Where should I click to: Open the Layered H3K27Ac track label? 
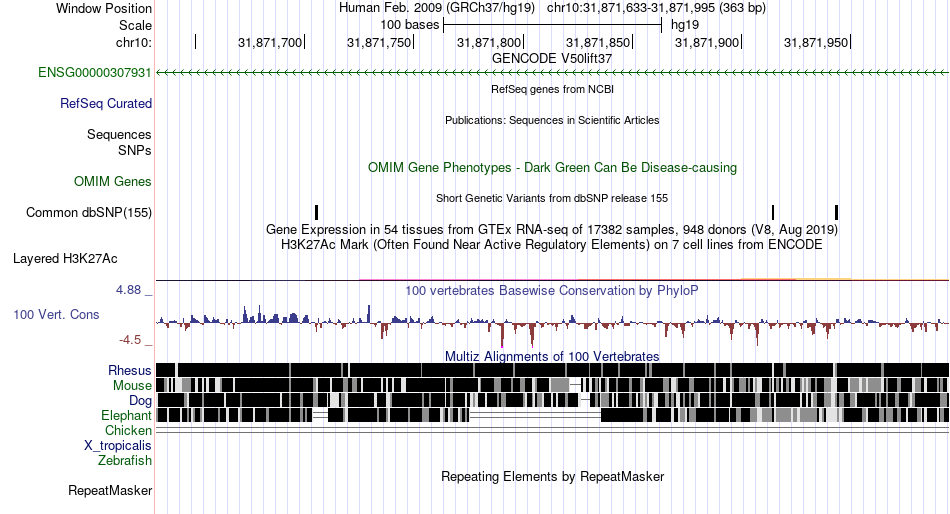(65, 259)
